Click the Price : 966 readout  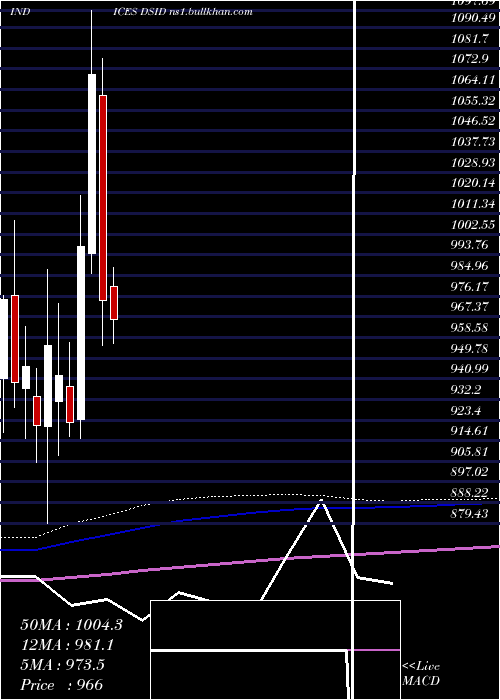click(62, 685)
